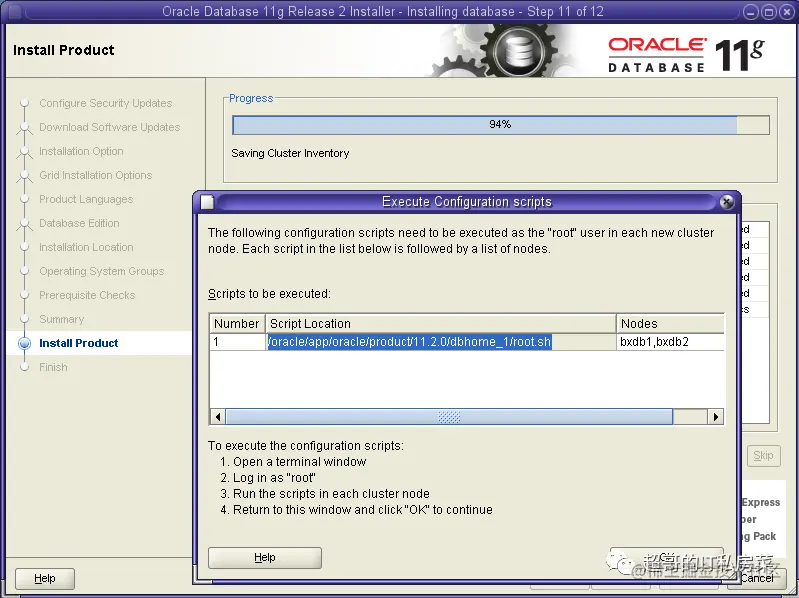Select Install Product step in sidebar
This screenshot has width=799, height=598.
tap(78, 343)
